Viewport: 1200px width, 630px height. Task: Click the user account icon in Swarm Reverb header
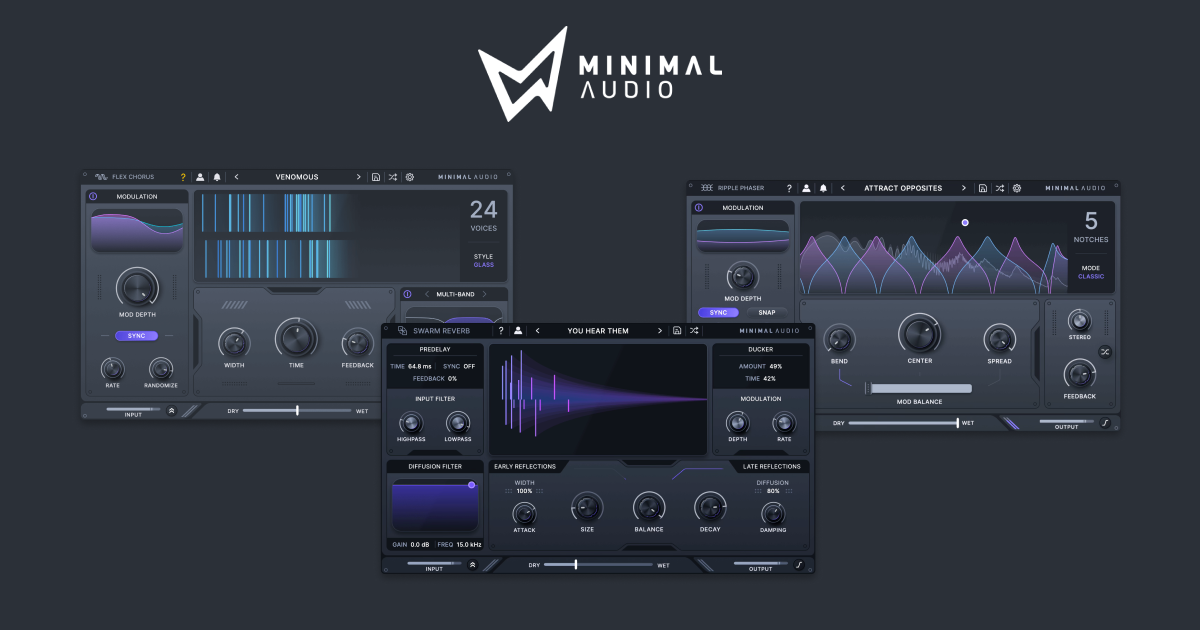pyautogui.click(x=519, y=330)
